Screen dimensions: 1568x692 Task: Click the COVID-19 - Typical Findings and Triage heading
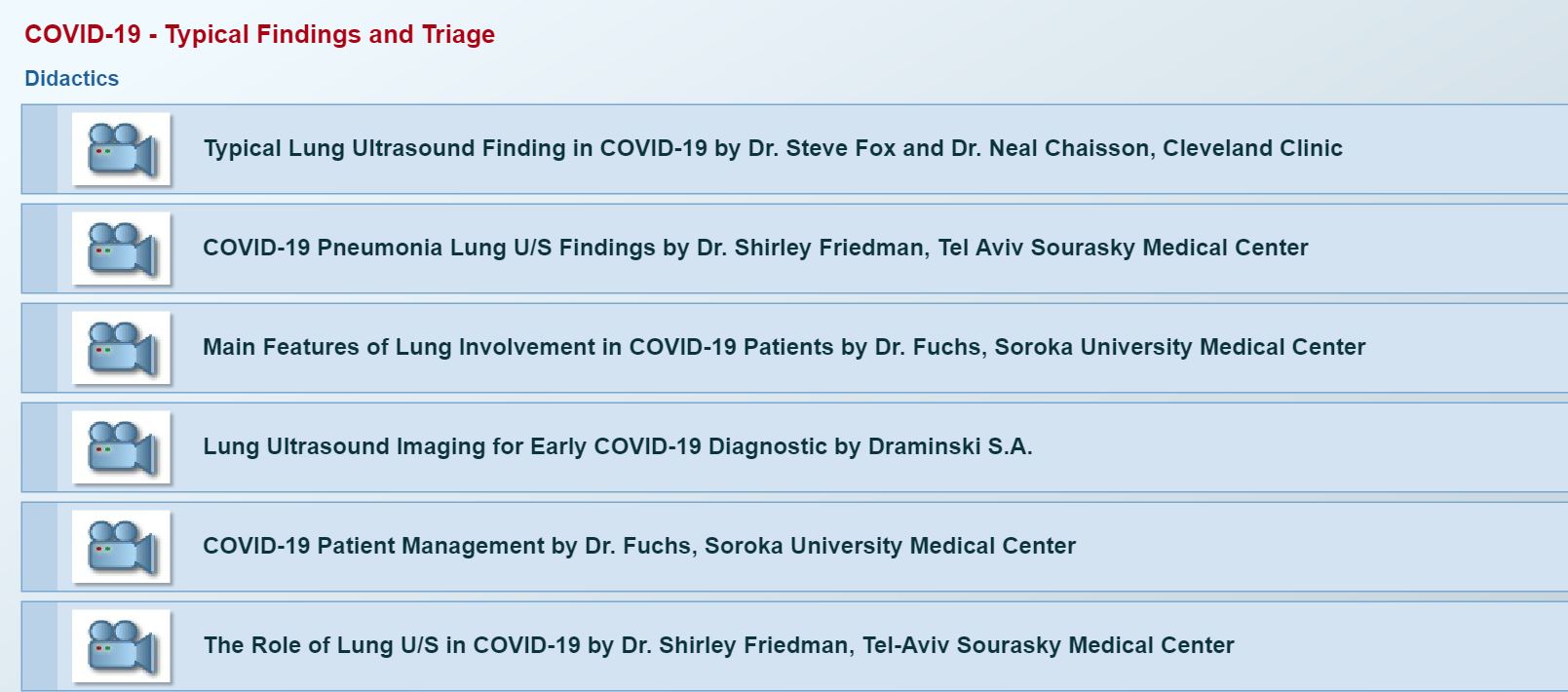point(259,34)
